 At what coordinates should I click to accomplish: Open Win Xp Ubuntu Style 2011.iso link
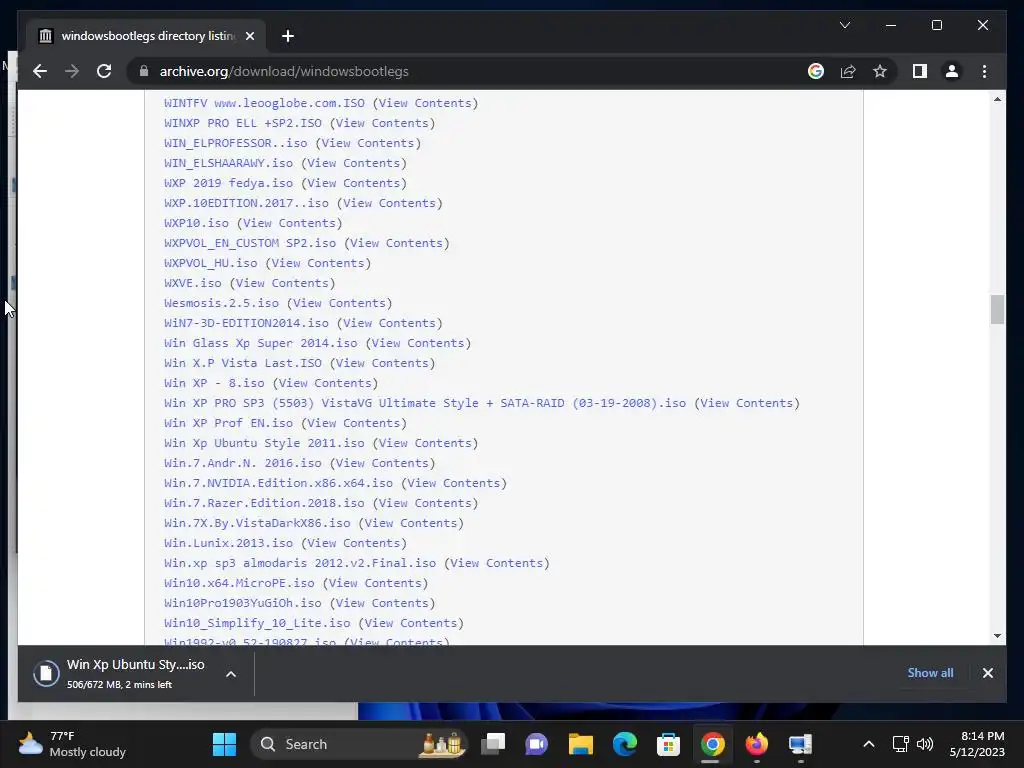point(264,443)
